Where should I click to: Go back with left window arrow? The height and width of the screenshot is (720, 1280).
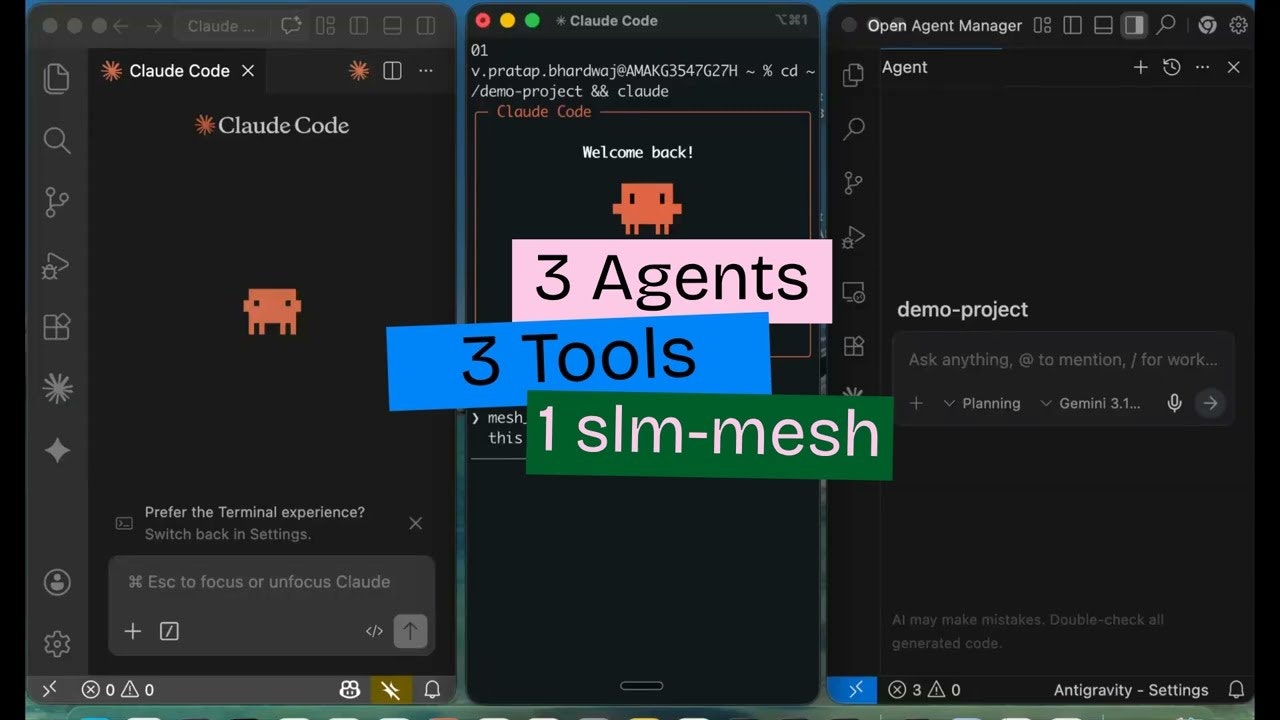(121, 26)
